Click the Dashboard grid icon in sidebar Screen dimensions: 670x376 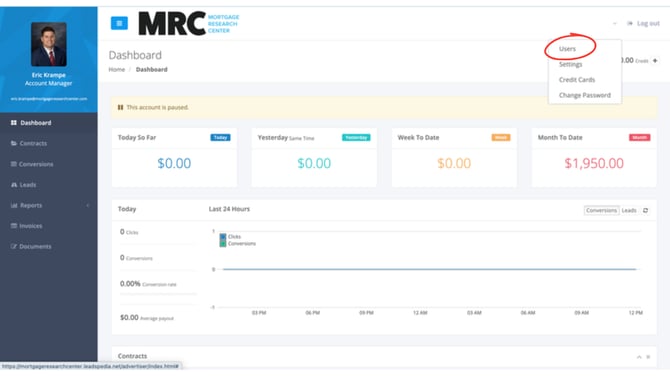click(x=14, y=123)
